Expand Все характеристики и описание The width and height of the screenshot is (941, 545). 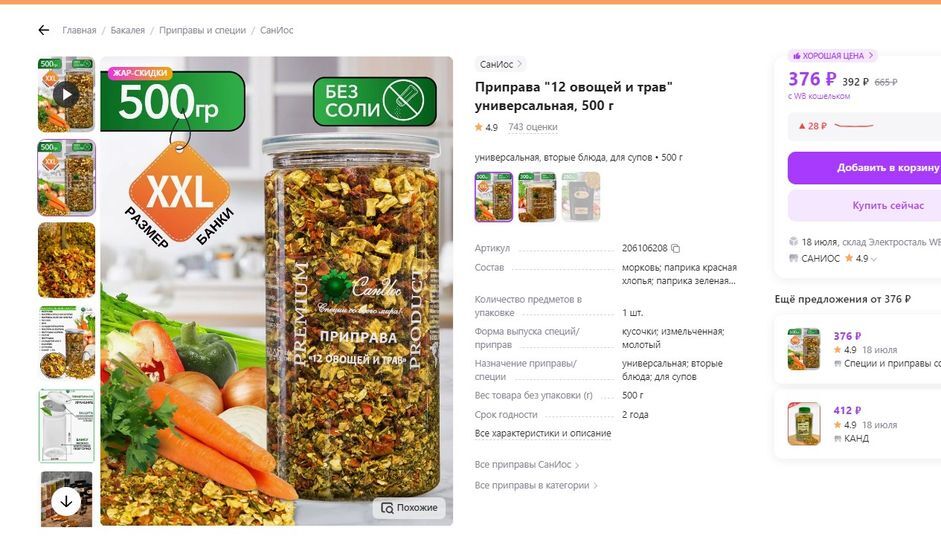pos(543,433)
